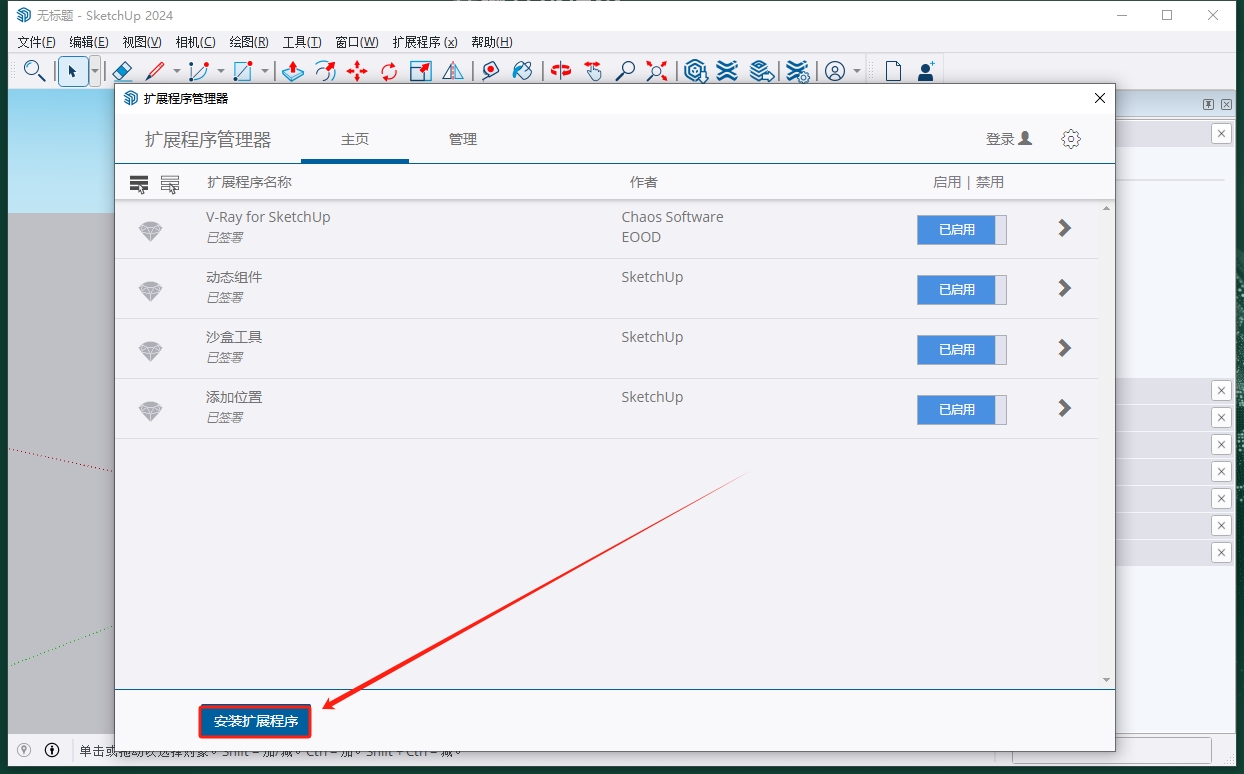Expand 添加位置 extension details
The height and width of the screenshot is (774, 1244).
tap(1065, 408)
